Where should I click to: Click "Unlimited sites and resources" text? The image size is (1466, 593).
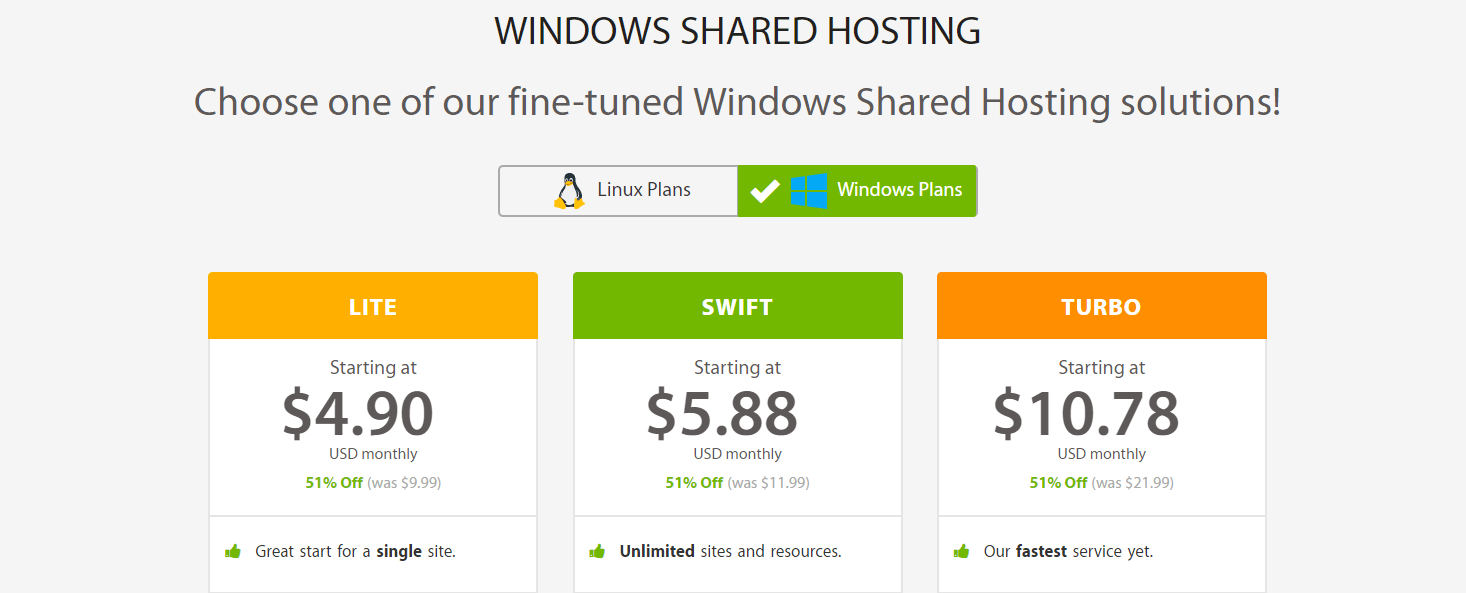[730, 551]
